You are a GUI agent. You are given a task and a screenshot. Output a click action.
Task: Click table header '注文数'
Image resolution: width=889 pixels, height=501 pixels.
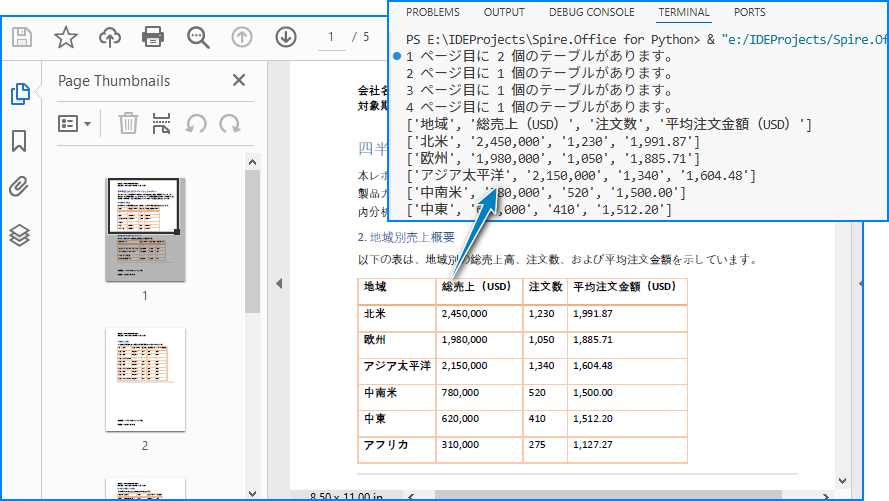tap(545, 291)
